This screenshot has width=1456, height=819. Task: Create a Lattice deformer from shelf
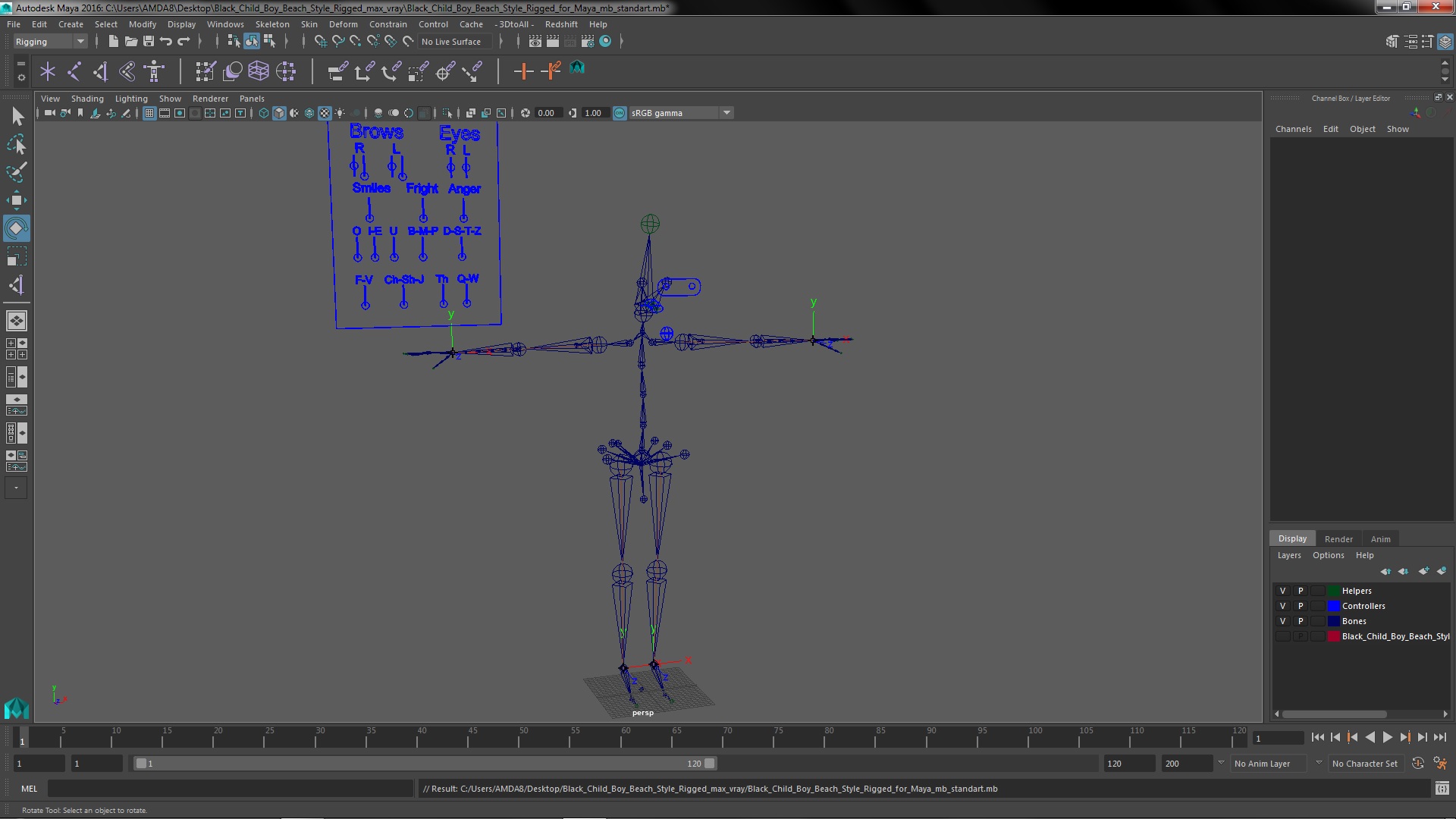259,72
